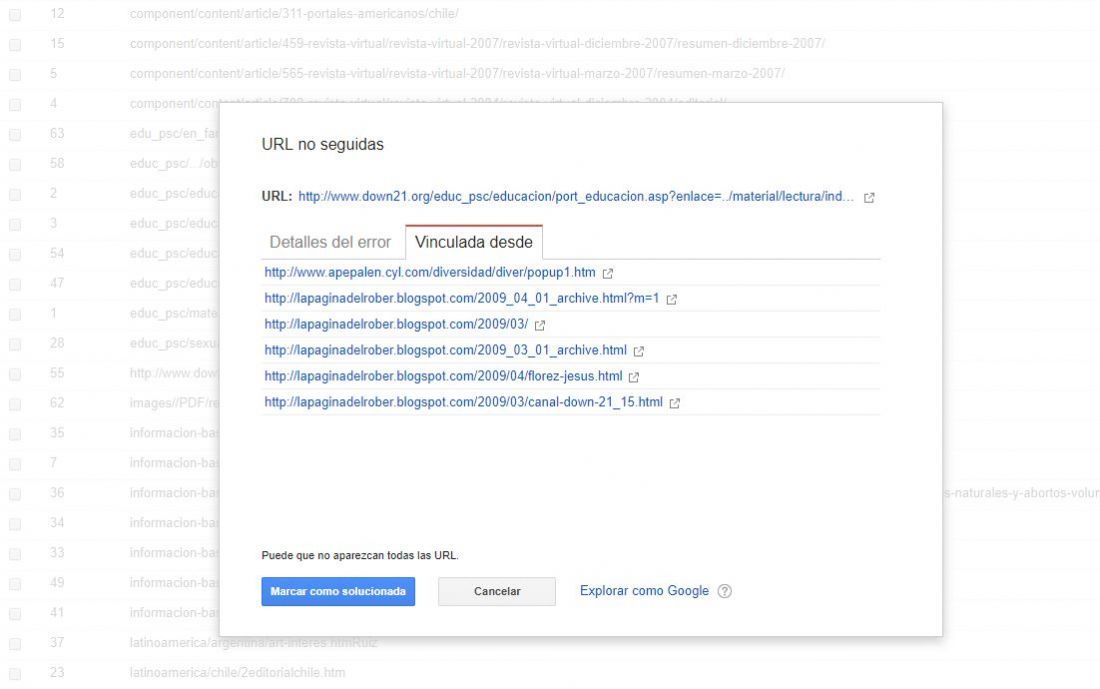Check the box for row numbered 23
The image size is (1100, 689).
(15, 674)
